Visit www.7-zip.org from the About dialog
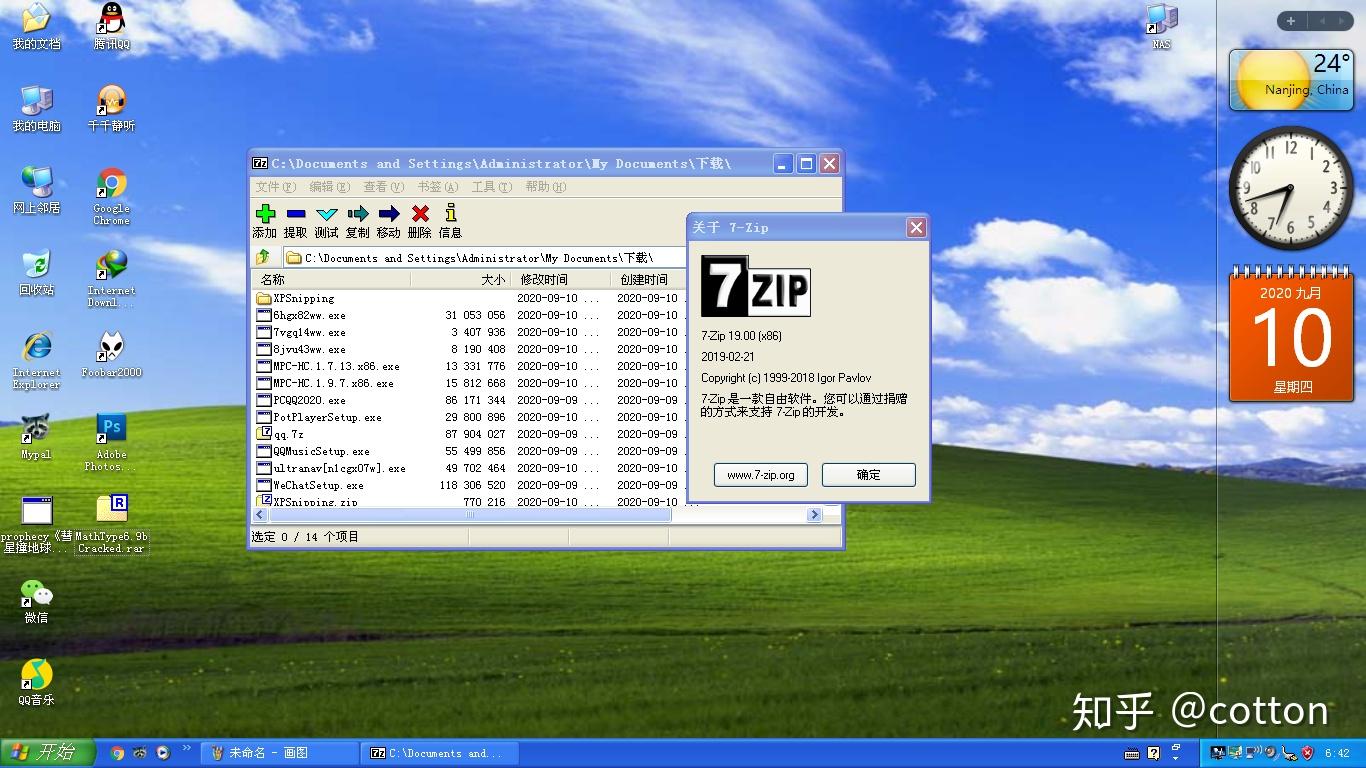Viewport: 1366px width, 768px height. pos(760,475)
